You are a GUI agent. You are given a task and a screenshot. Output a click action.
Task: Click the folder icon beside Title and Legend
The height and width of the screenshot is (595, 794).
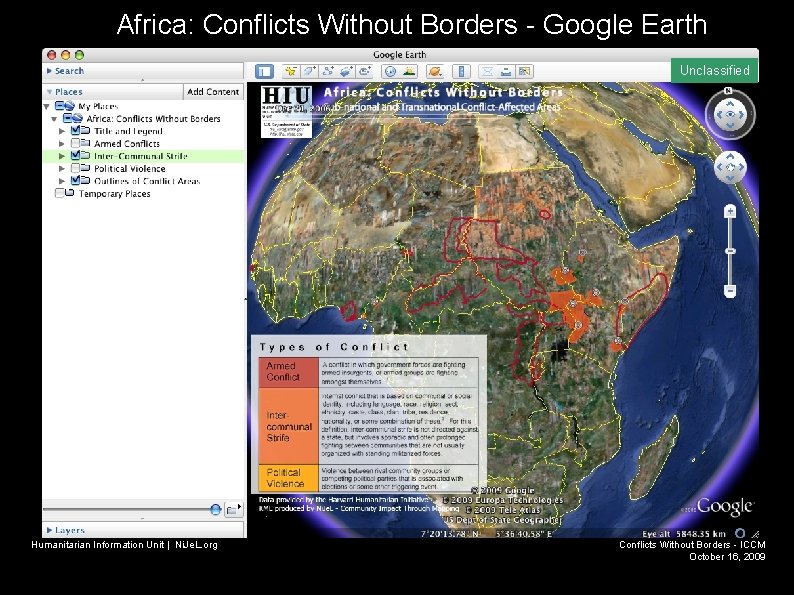[x=85, y=131]
